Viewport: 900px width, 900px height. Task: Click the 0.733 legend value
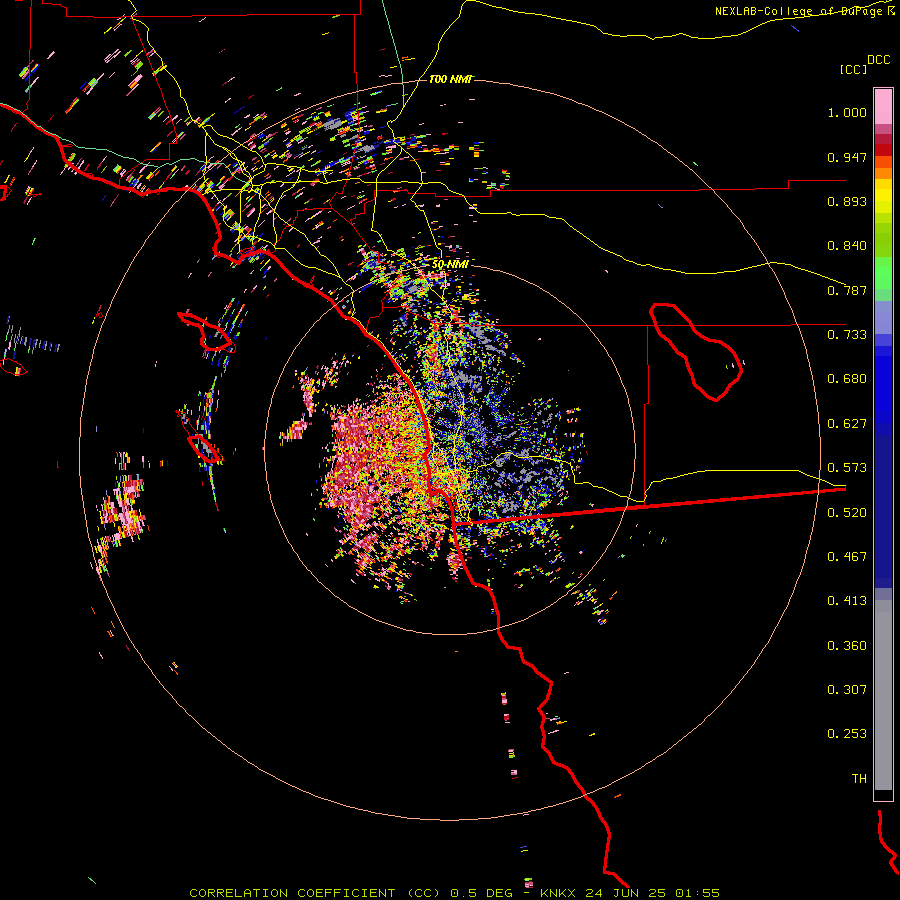tap(847, 335)
